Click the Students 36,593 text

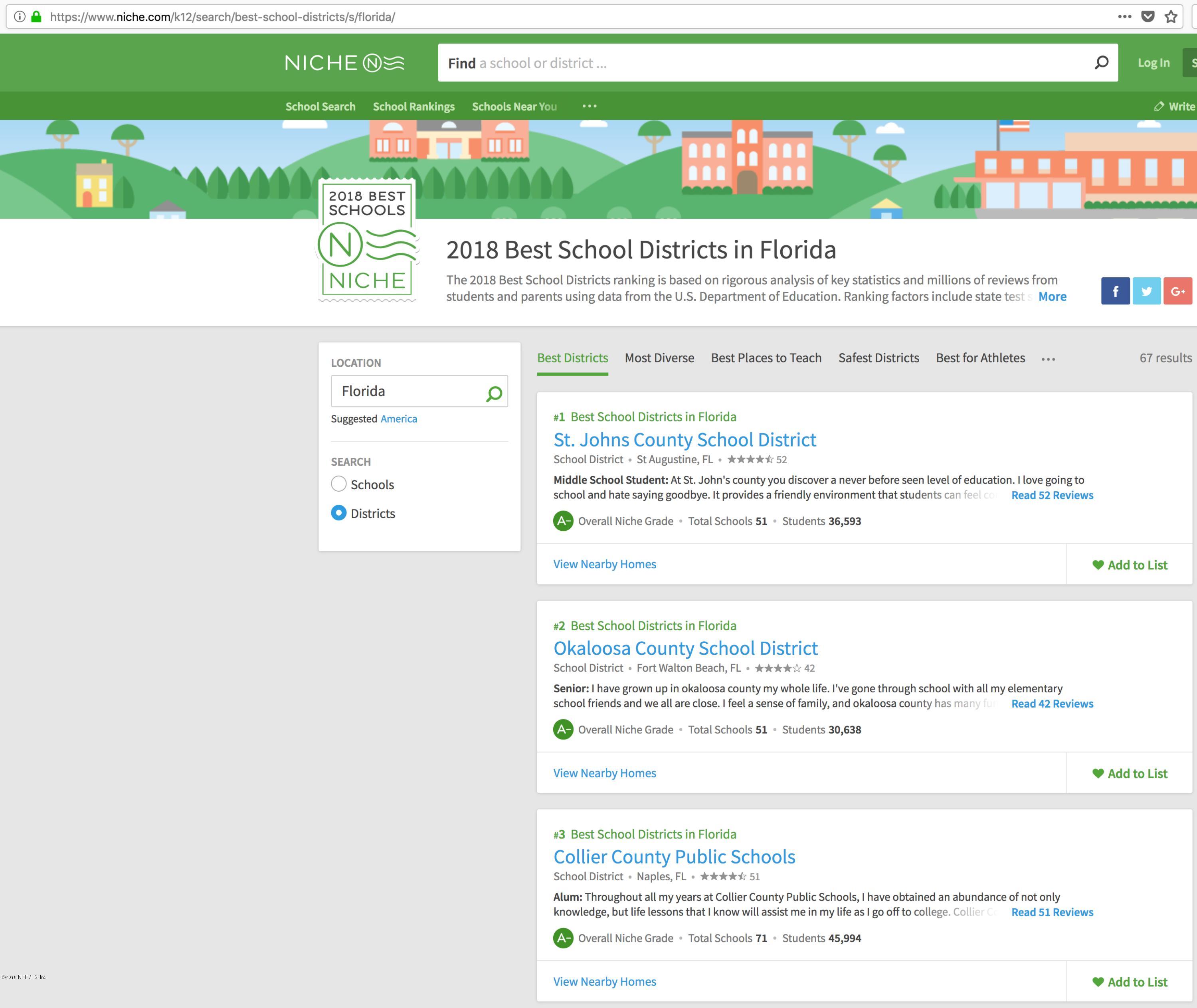click(821, 521)
